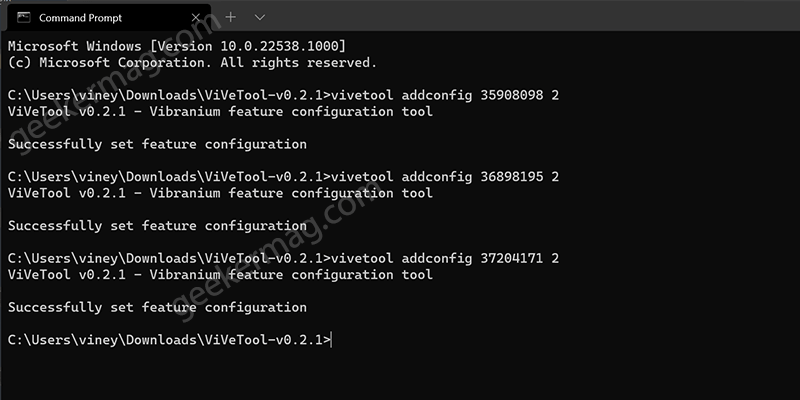Click the Microsoft Corporation copyright line
The image size is (800, 400).
[x=192, y=63]
